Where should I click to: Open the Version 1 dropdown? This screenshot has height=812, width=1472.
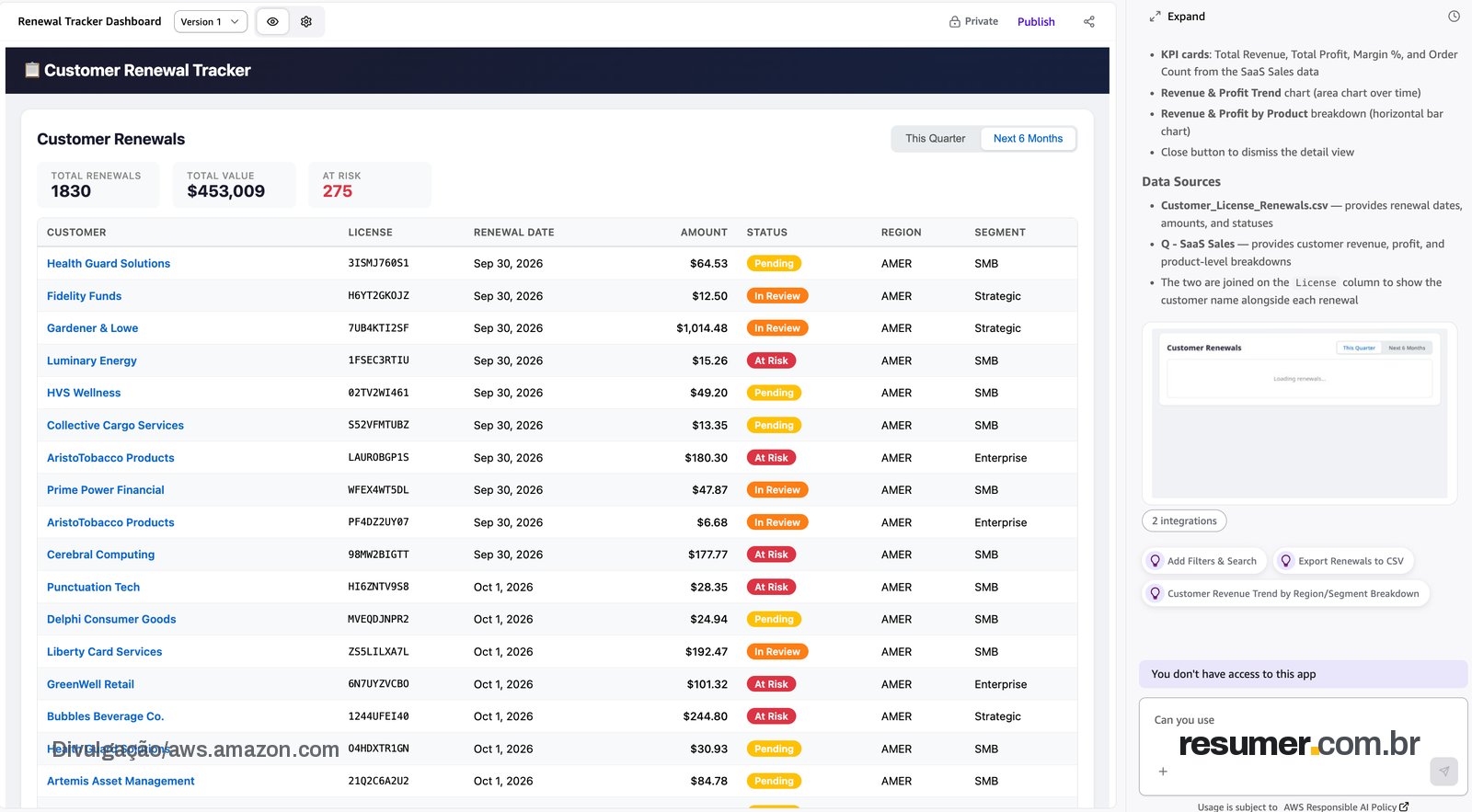[210, 21]
